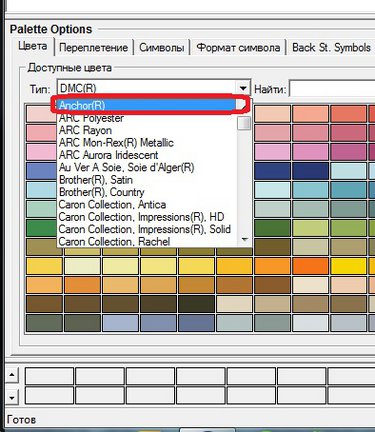
Task: Click the Готов status bar text
Action: tap(21, 419)
